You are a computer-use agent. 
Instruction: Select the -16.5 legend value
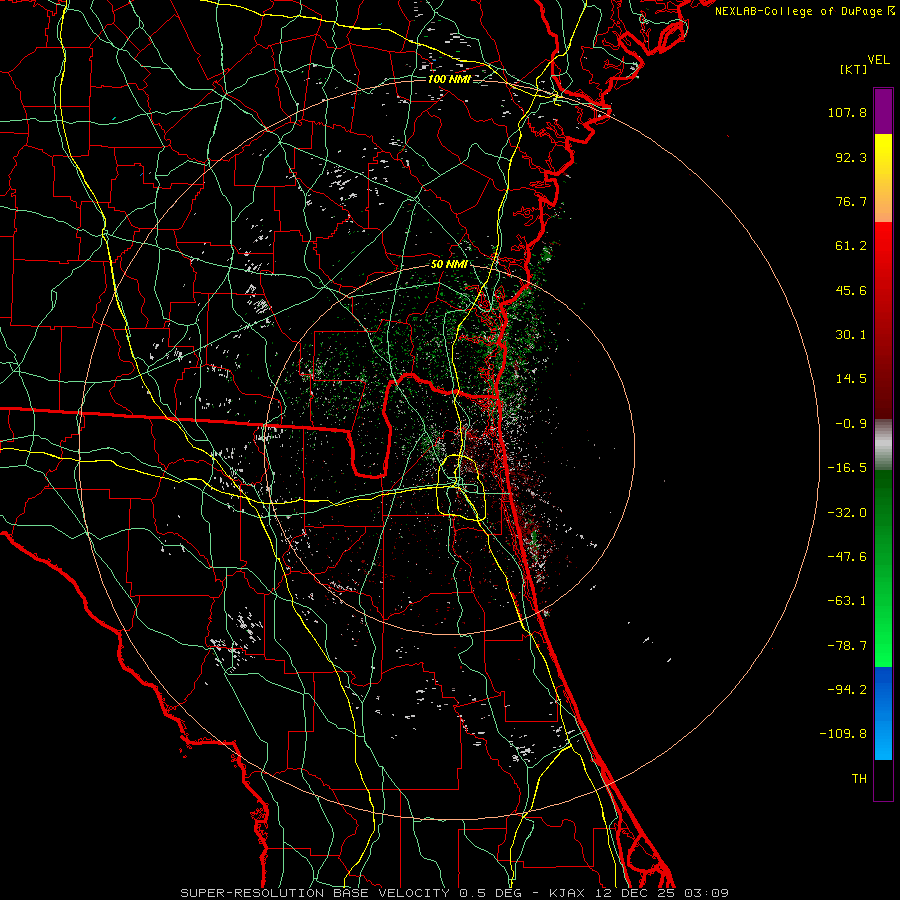coord(847,468)
